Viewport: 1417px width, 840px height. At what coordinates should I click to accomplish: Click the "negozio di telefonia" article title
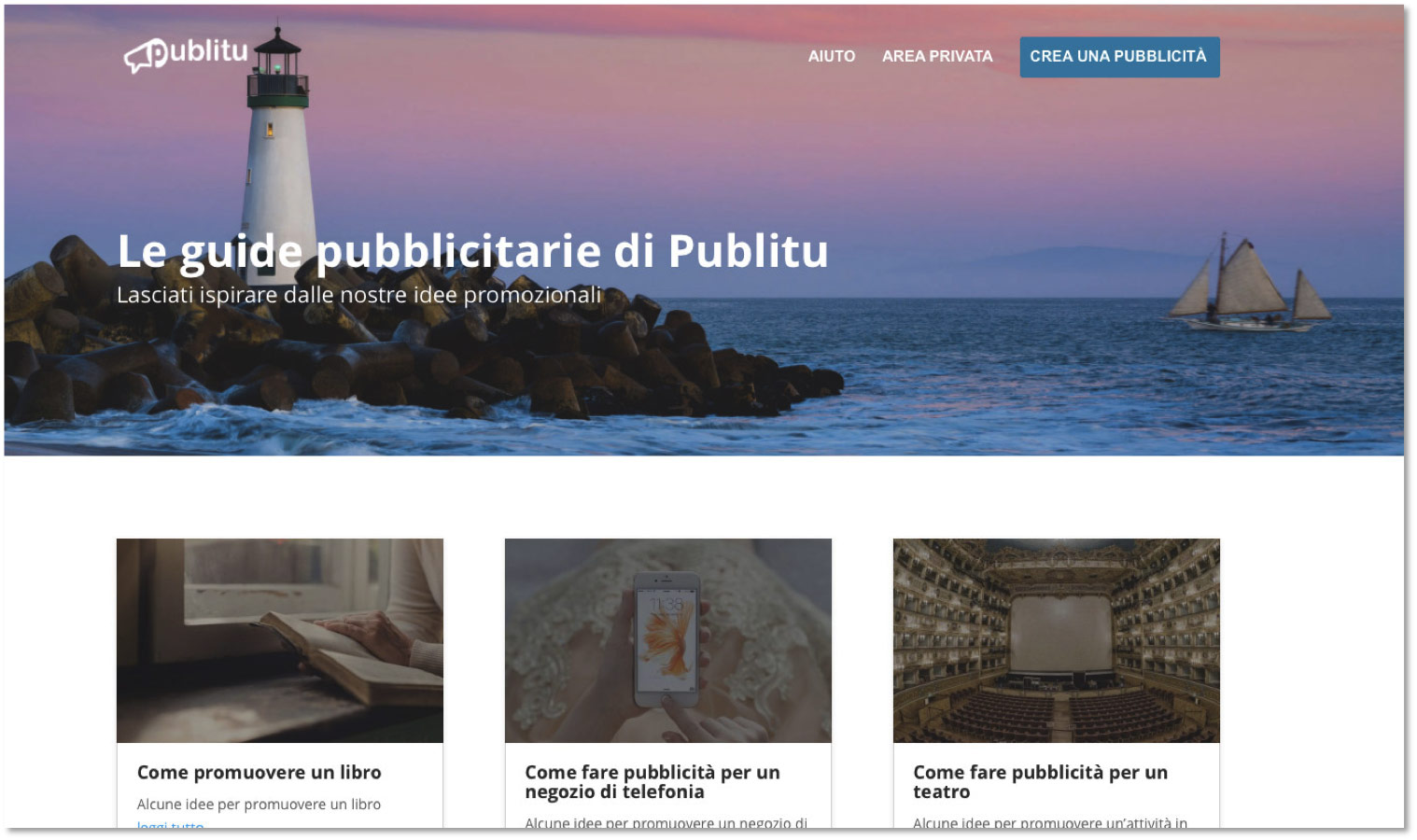pyautogui.click(x=652, y=782)
